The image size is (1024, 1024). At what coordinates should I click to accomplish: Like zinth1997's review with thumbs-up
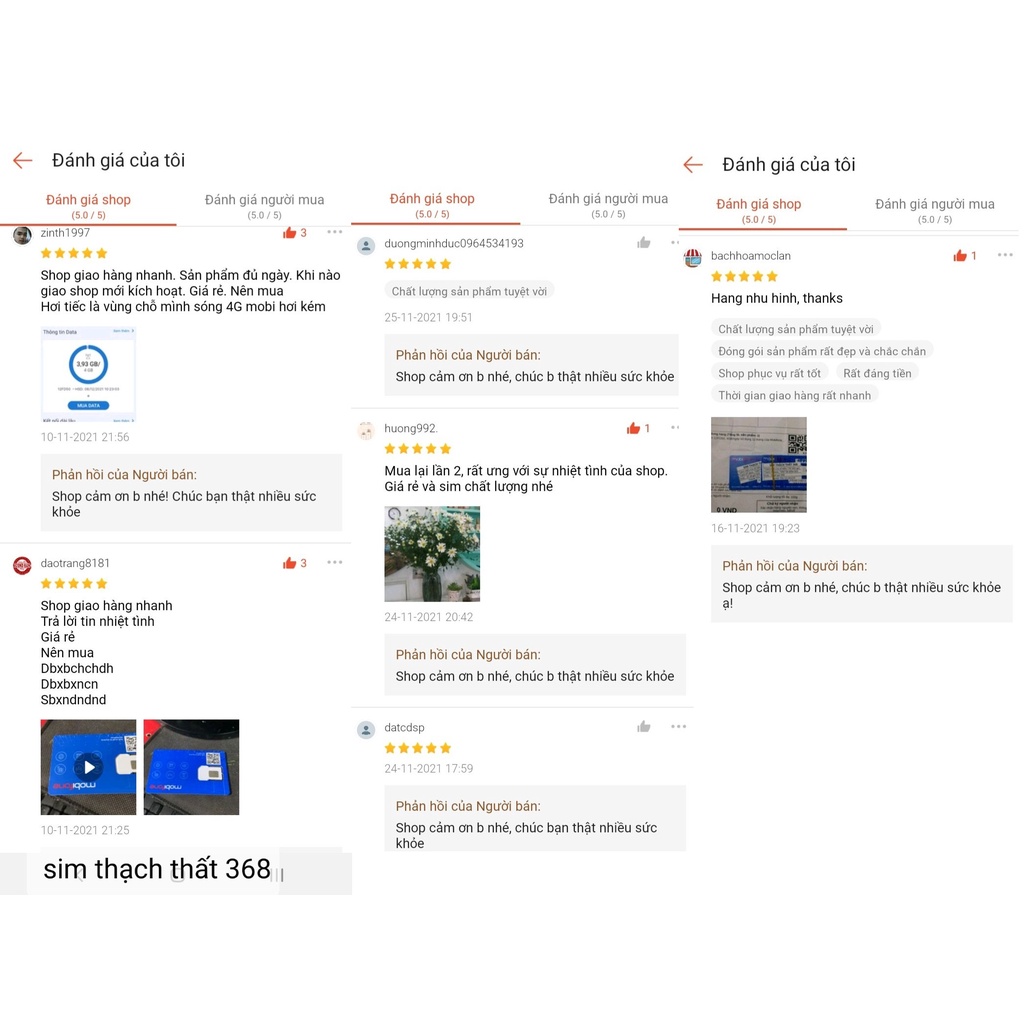point(289,233)
